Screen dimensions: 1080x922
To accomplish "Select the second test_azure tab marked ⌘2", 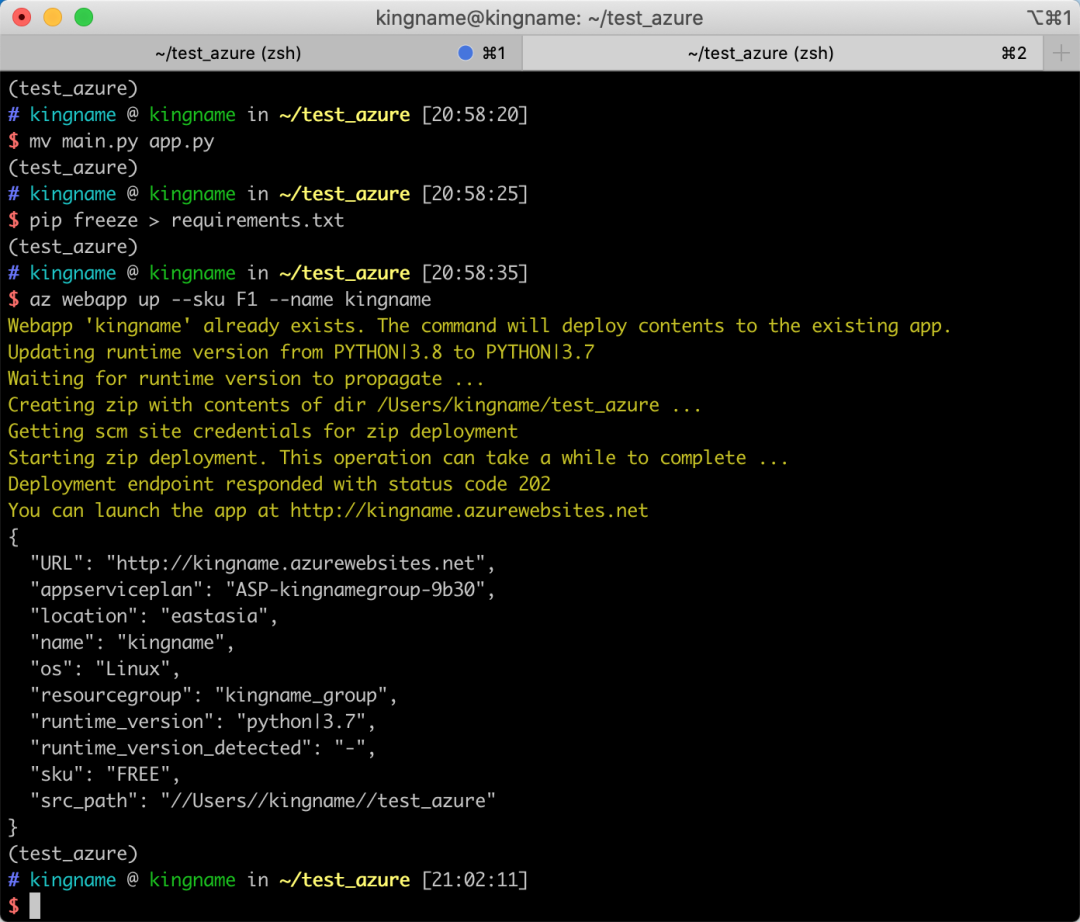I will point(760,53).
